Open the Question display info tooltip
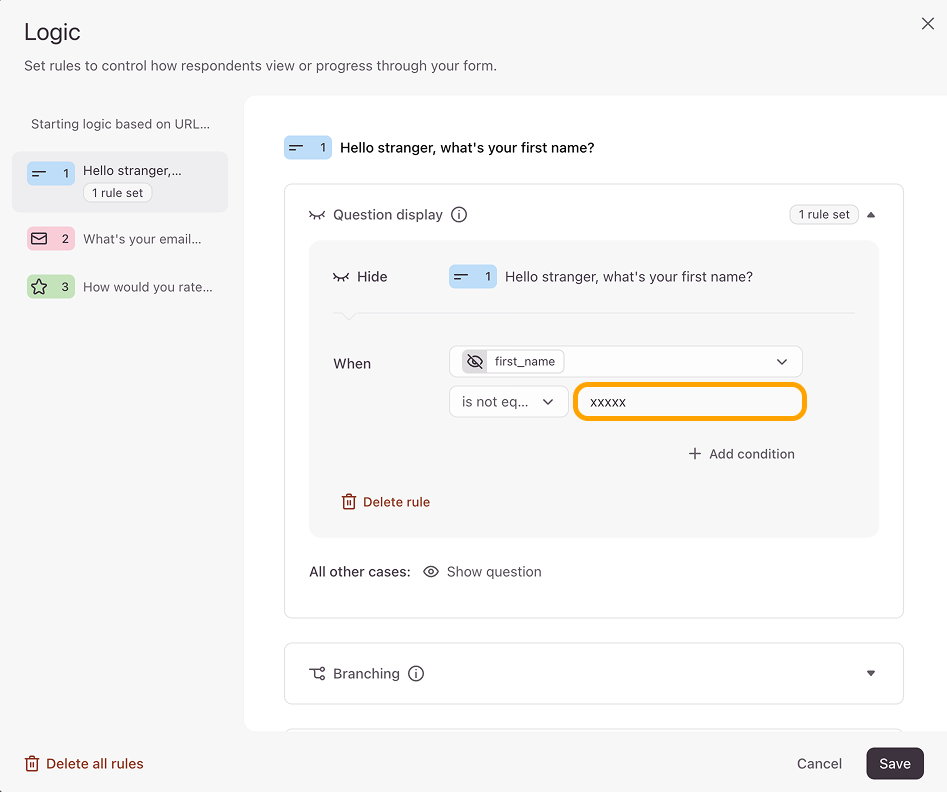This screenshot has width=947, height=792. [459, 214]
